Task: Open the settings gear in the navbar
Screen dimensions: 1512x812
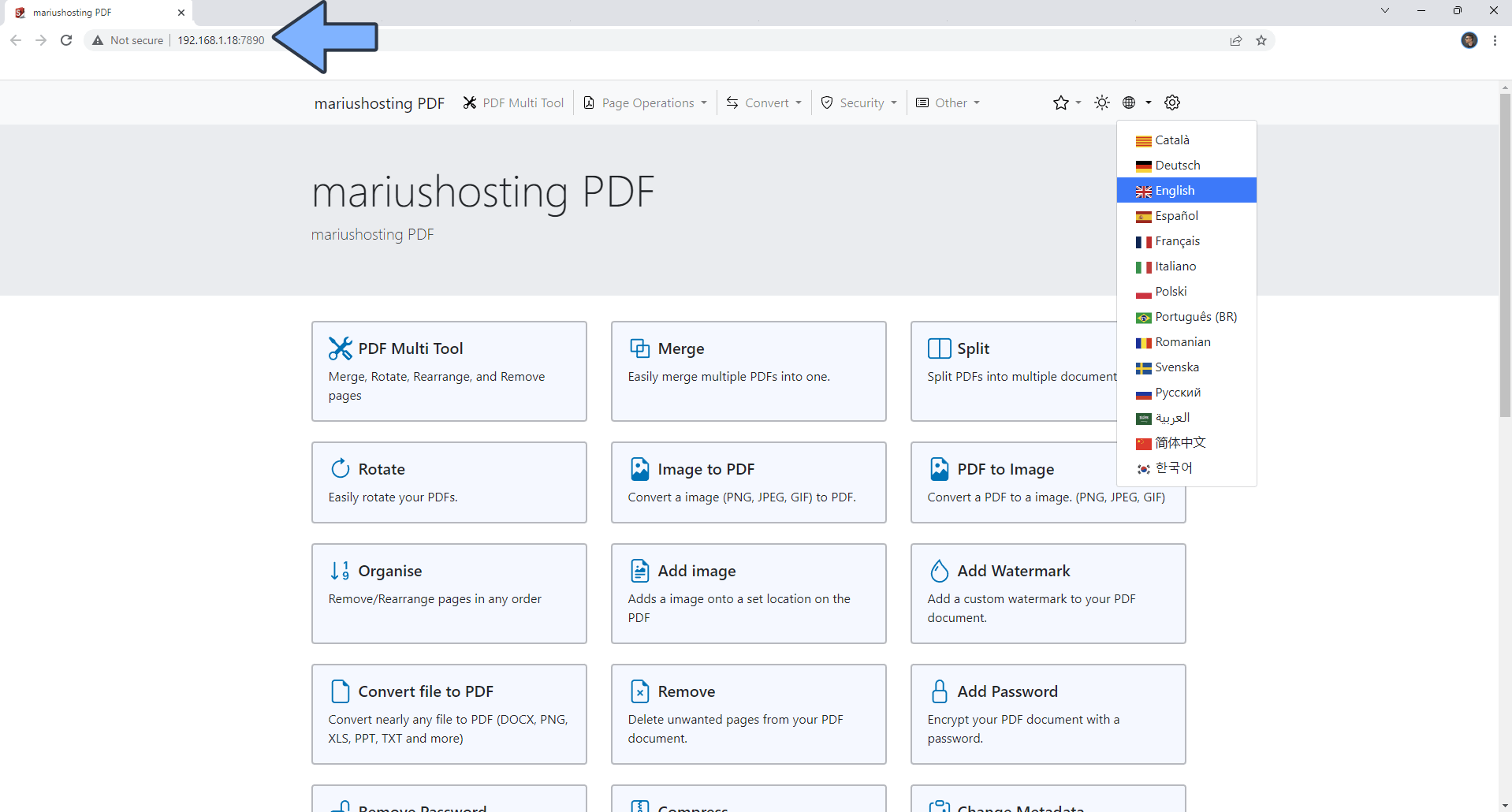Action: [x=1172, y=102]
